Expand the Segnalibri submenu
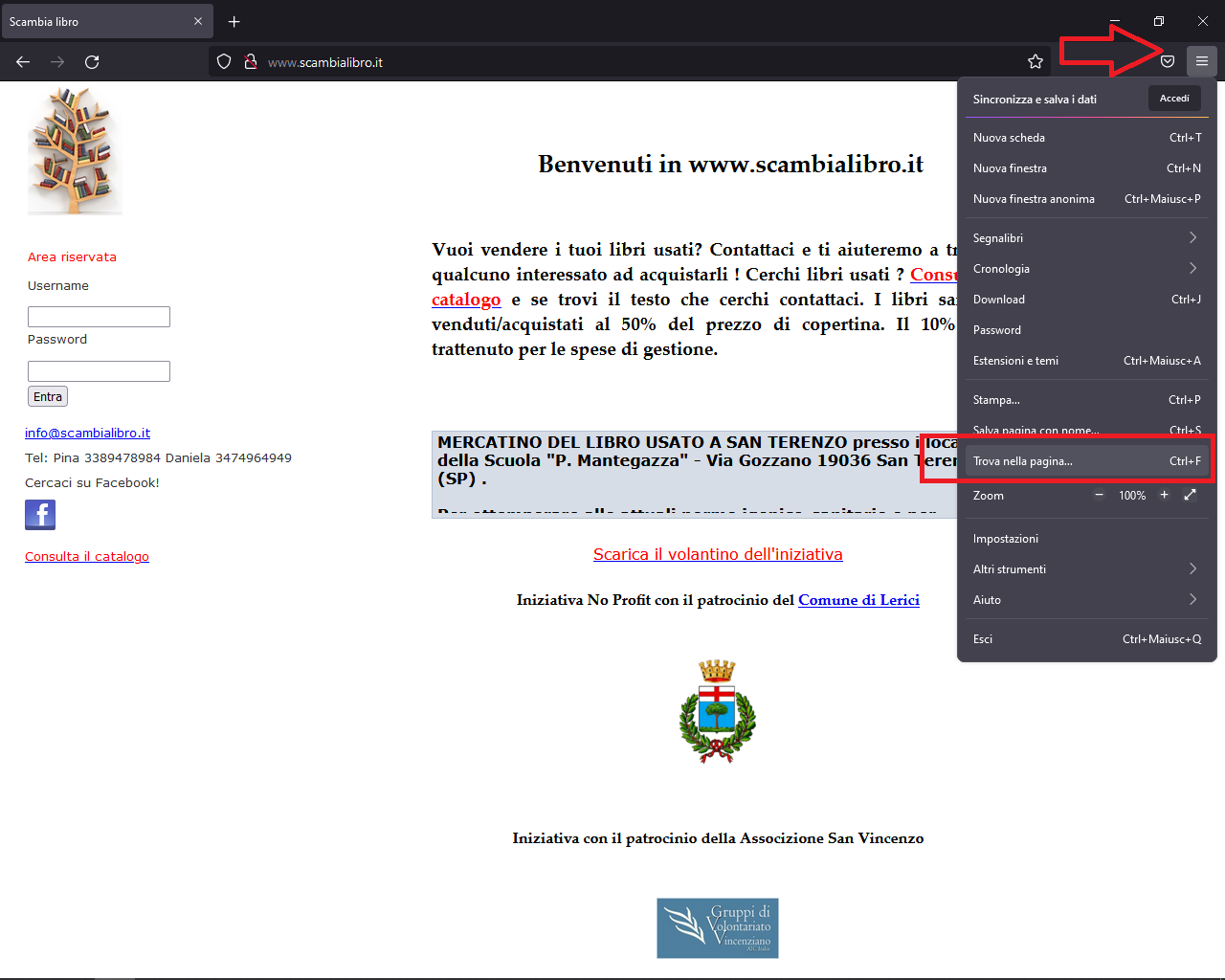This screenshot has width=1225, height=980. click(x=1087, y=238)
